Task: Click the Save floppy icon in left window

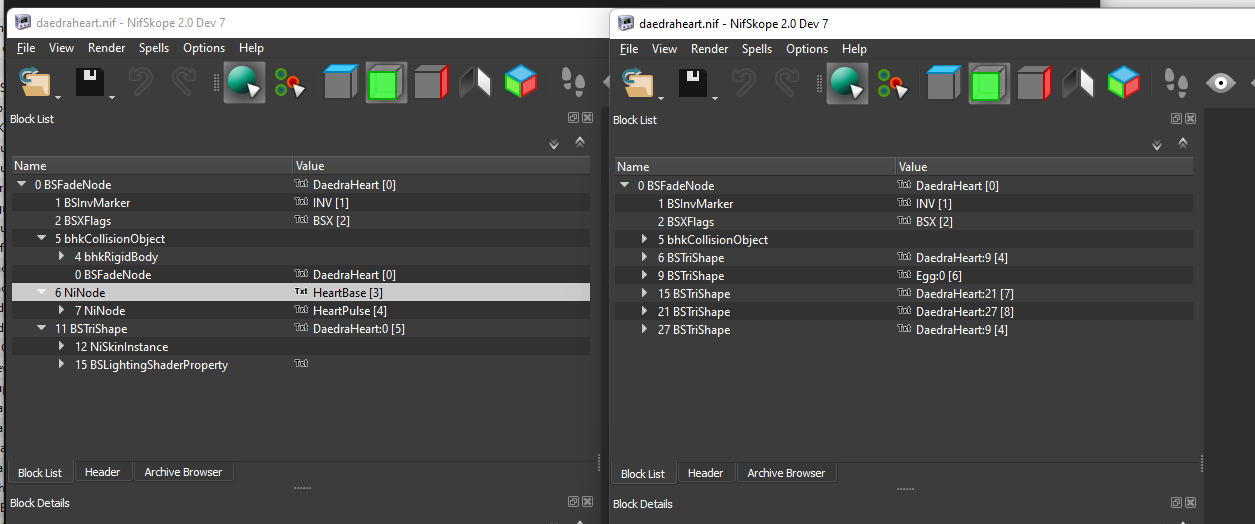Action: (90, 82)
